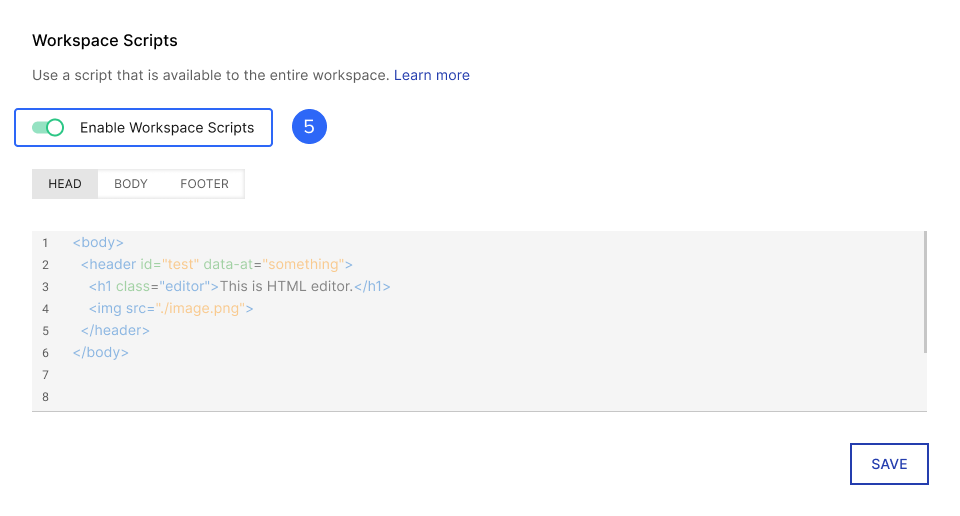Place cursor on empty editor line 7
The width and height of the screenshot is (960, 516).
[478, 375]
